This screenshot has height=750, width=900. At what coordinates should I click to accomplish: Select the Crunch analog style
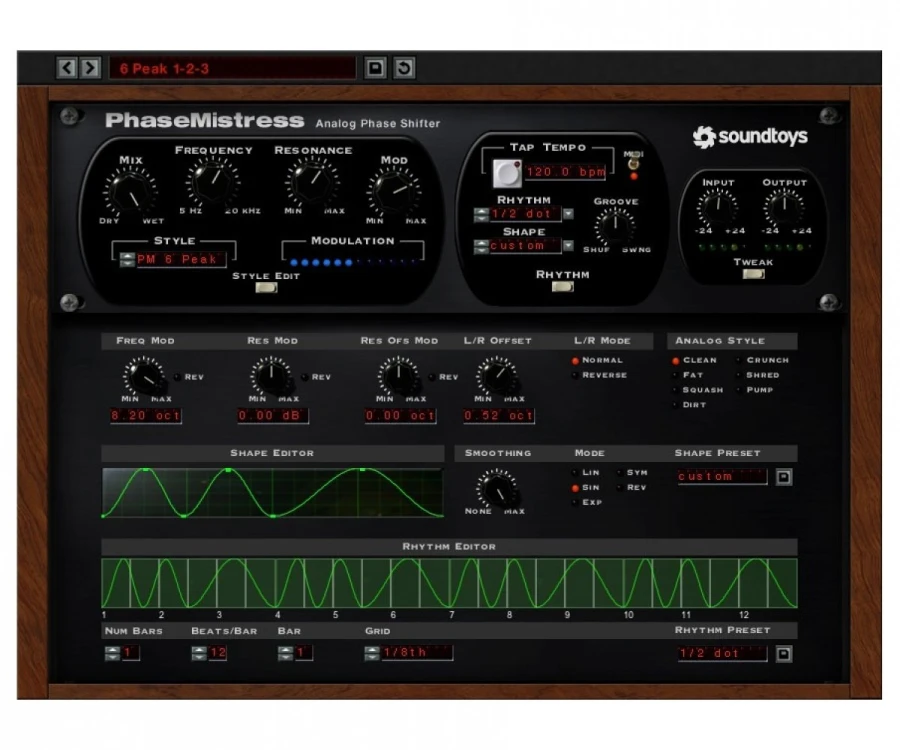[x=739, y=360]
